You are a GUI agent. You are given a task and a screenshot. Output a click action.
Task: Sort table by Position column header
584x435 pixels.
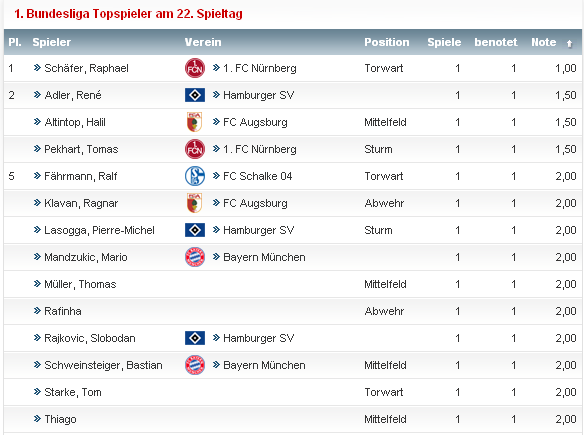click(387, 42)
